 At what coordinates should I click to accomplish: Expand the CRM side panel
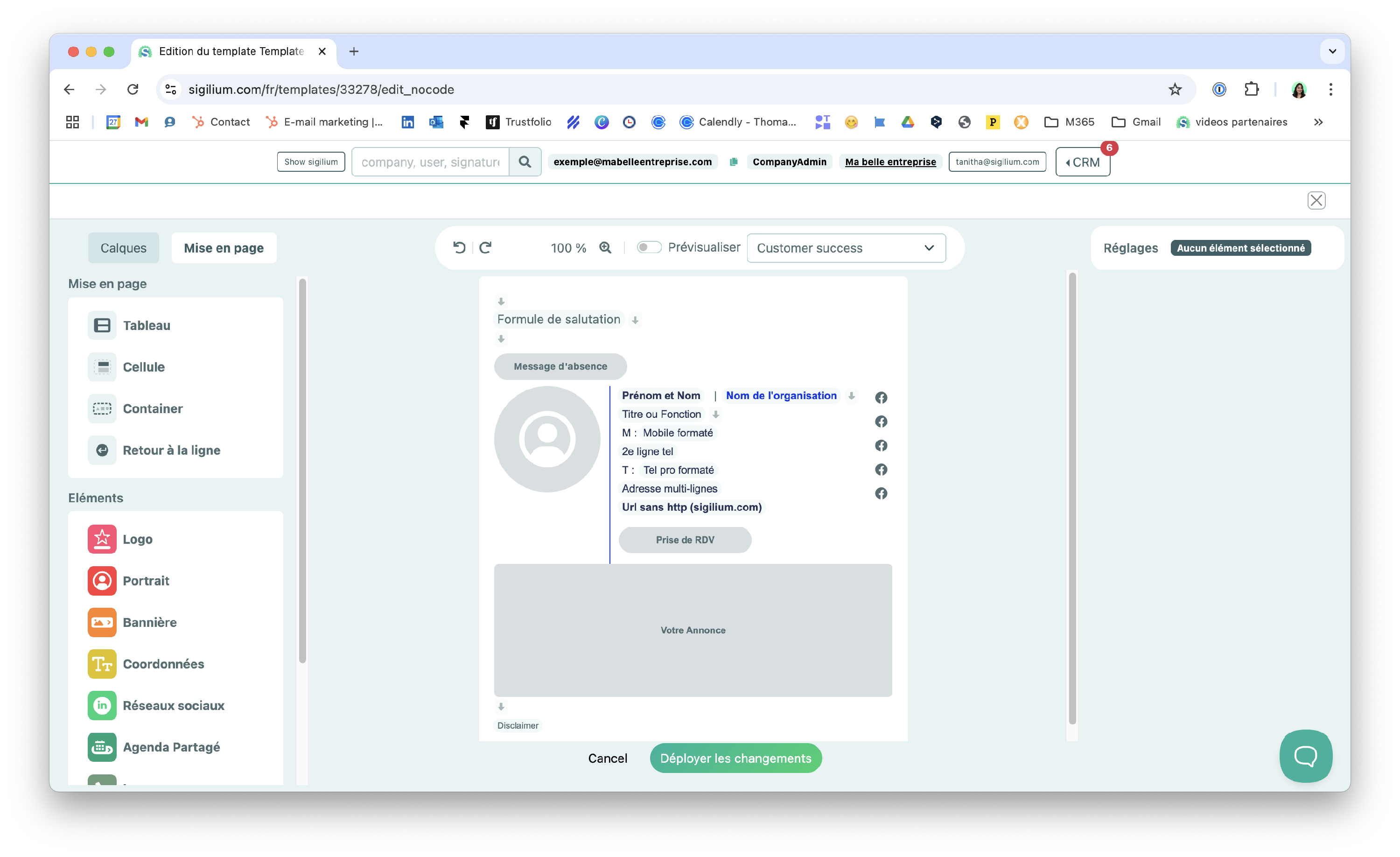tap(1082, 162)
